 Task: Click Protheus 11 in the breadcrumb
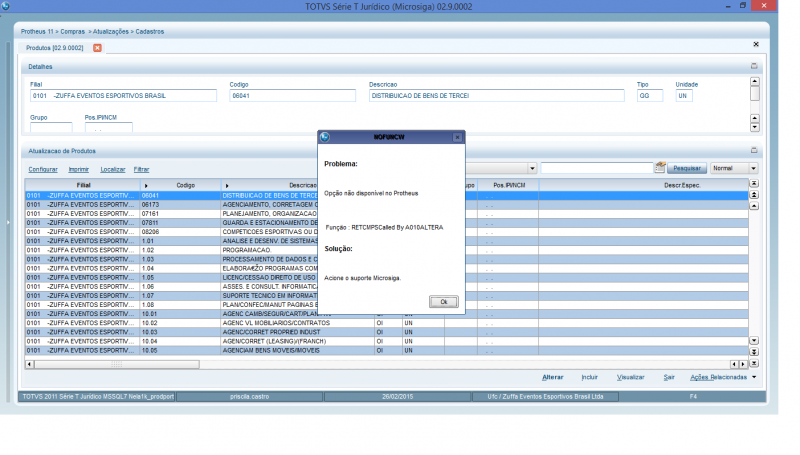pos(37,32)
